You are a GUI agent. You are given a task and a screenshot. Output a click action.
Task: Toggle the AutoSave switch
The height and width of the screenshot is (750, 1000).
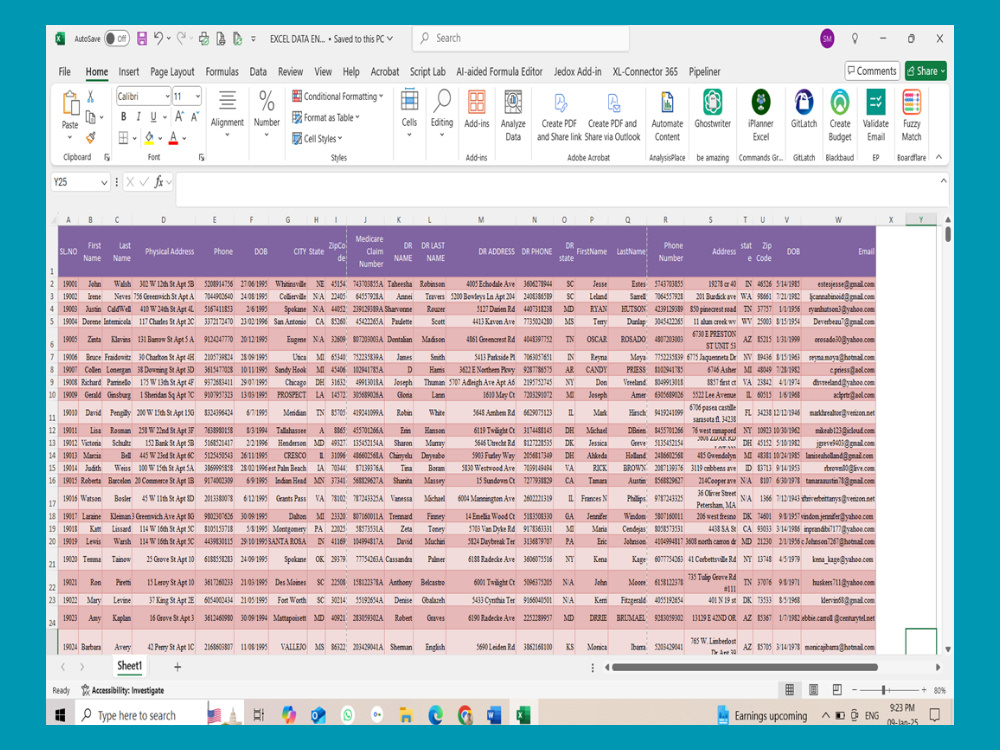(x=117, y=39)
